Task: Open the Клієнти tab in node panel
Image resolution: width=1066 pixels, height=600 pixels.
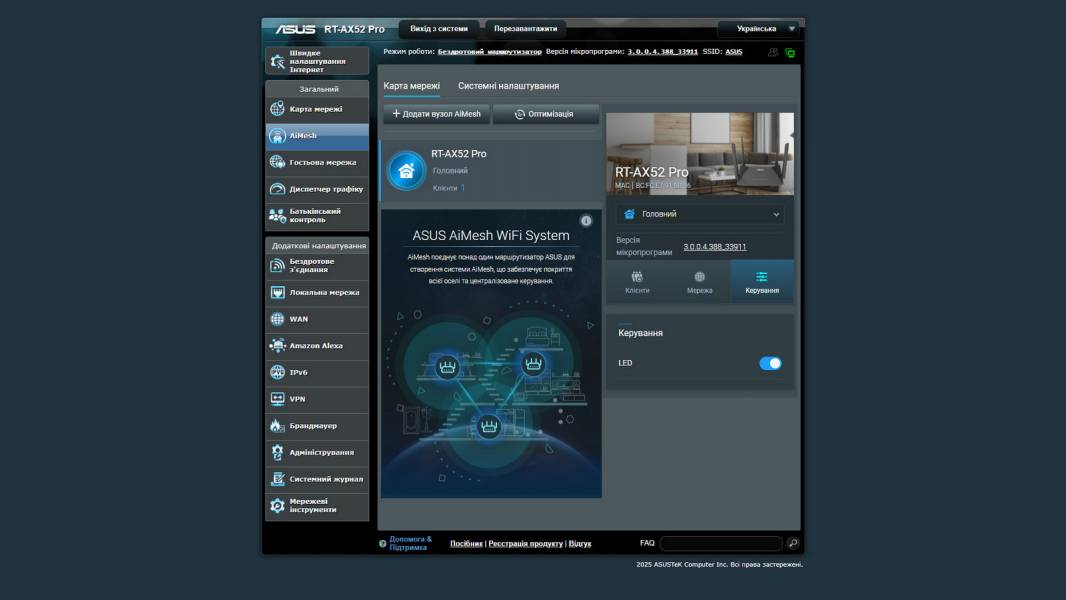Action: click(x=637, y=282)
